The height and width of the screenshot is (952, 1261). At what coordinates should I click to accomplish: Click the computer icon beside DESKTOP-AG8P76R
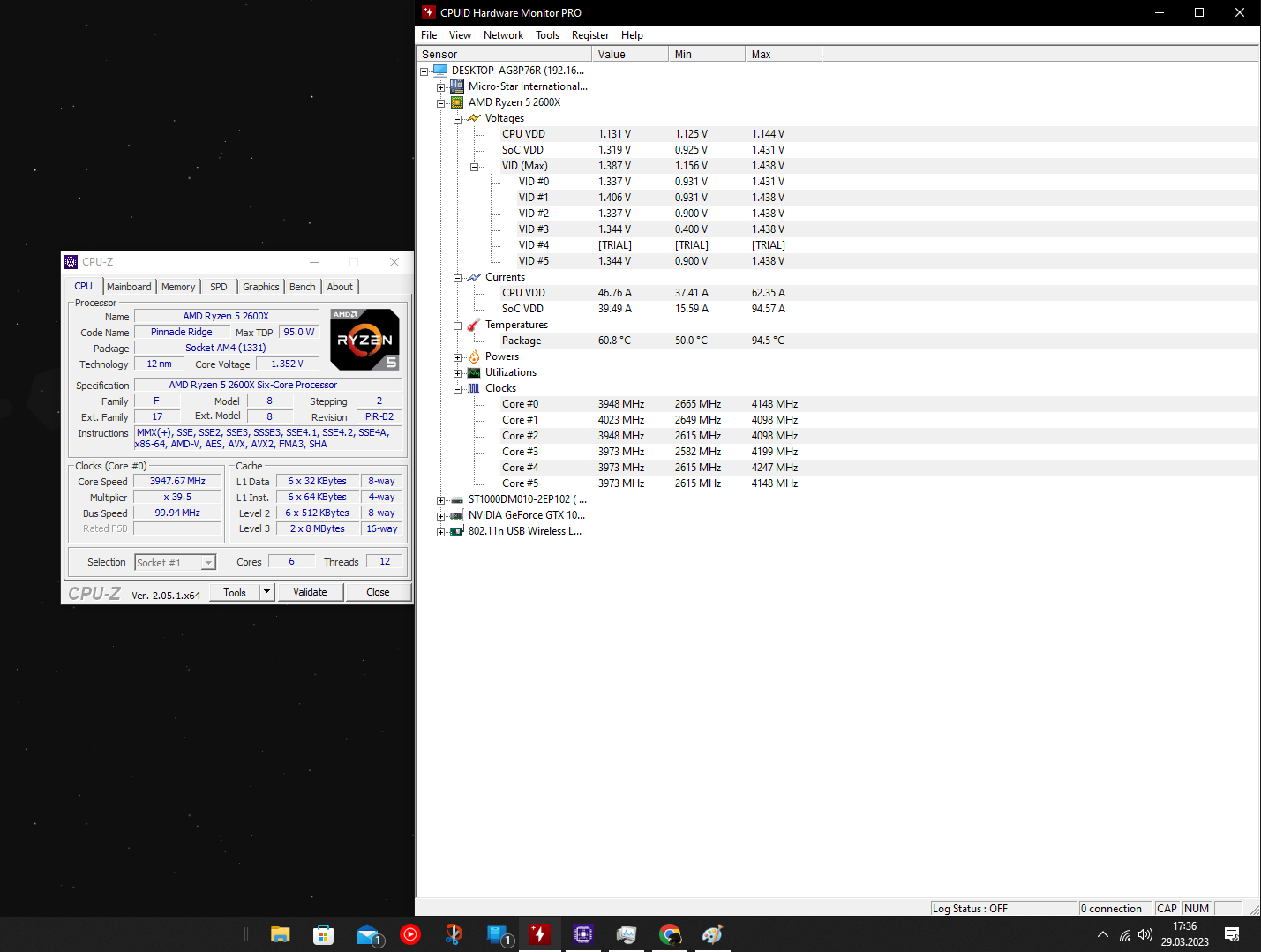(x=440, y=71)
